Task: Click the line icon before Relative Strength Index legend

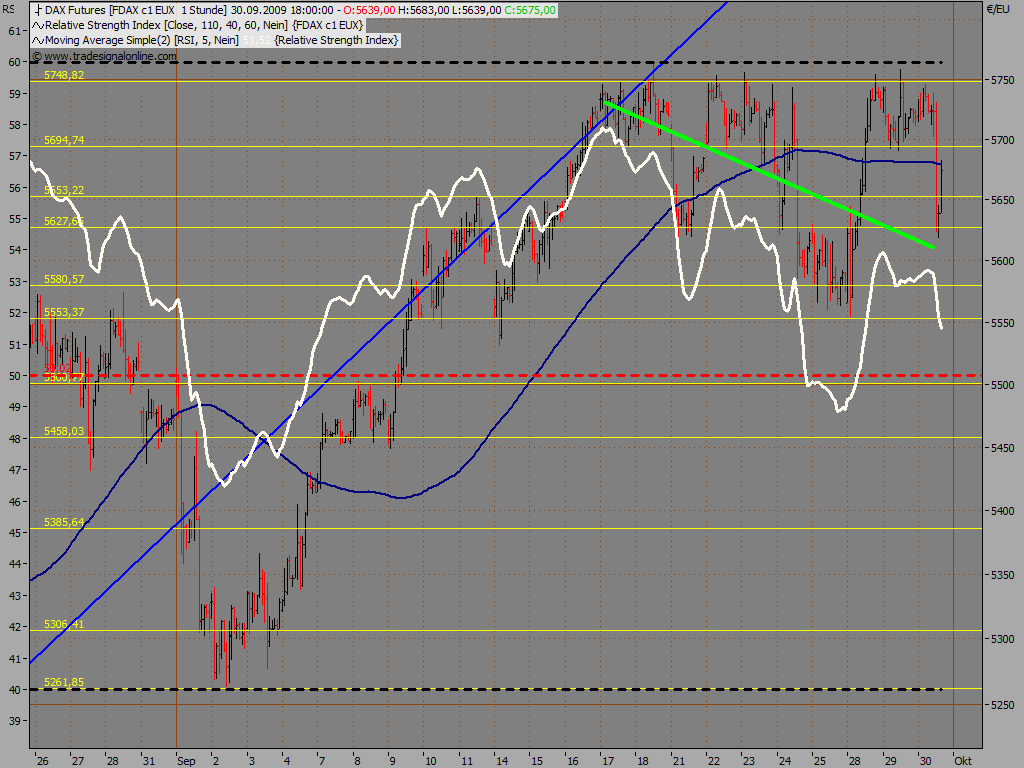Action: coord(38,25)
